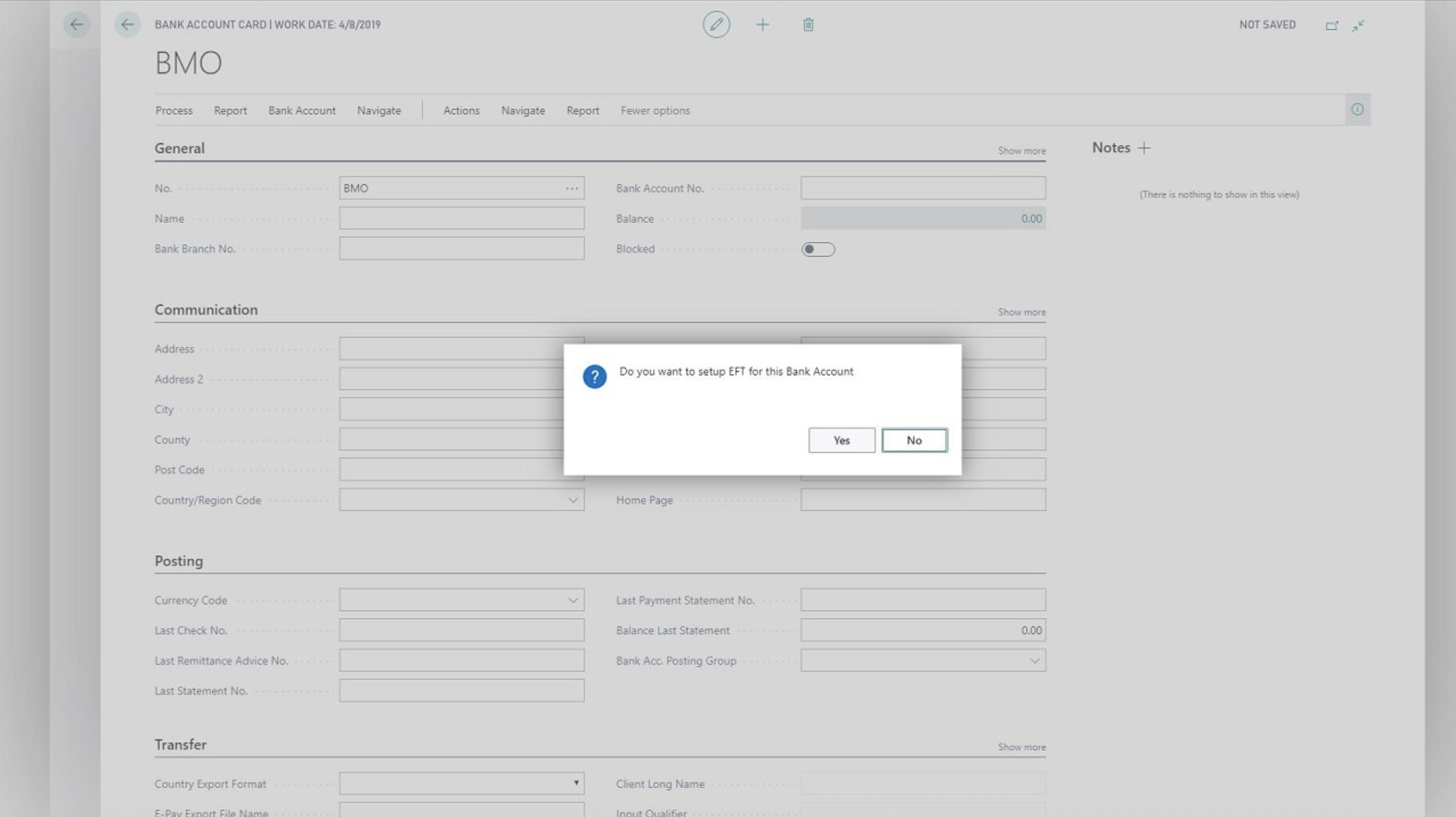Click the Address input field

click(452, 349)
